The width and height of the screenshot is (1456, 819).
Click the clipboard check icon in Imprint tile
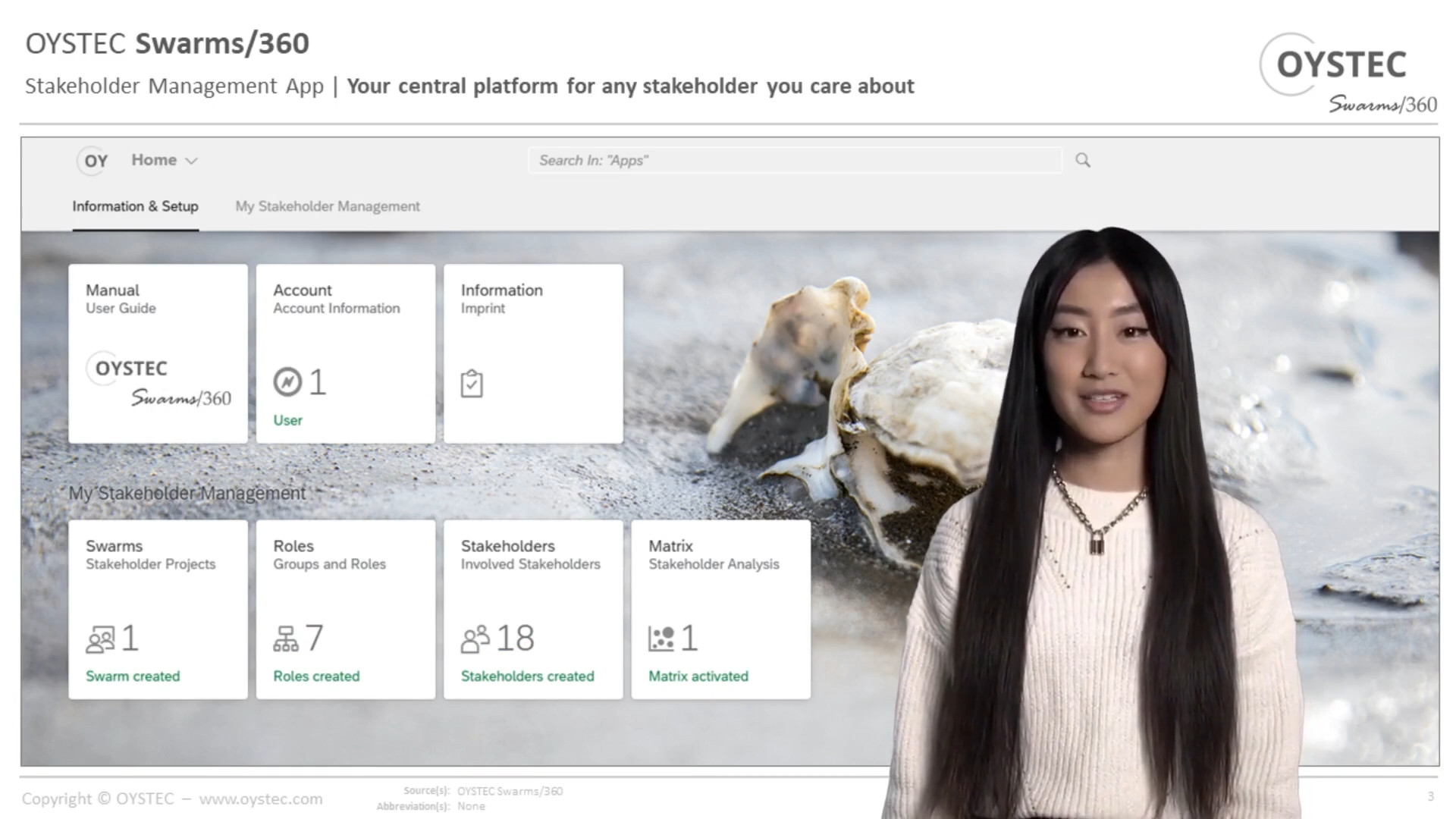tap(472, 384)
